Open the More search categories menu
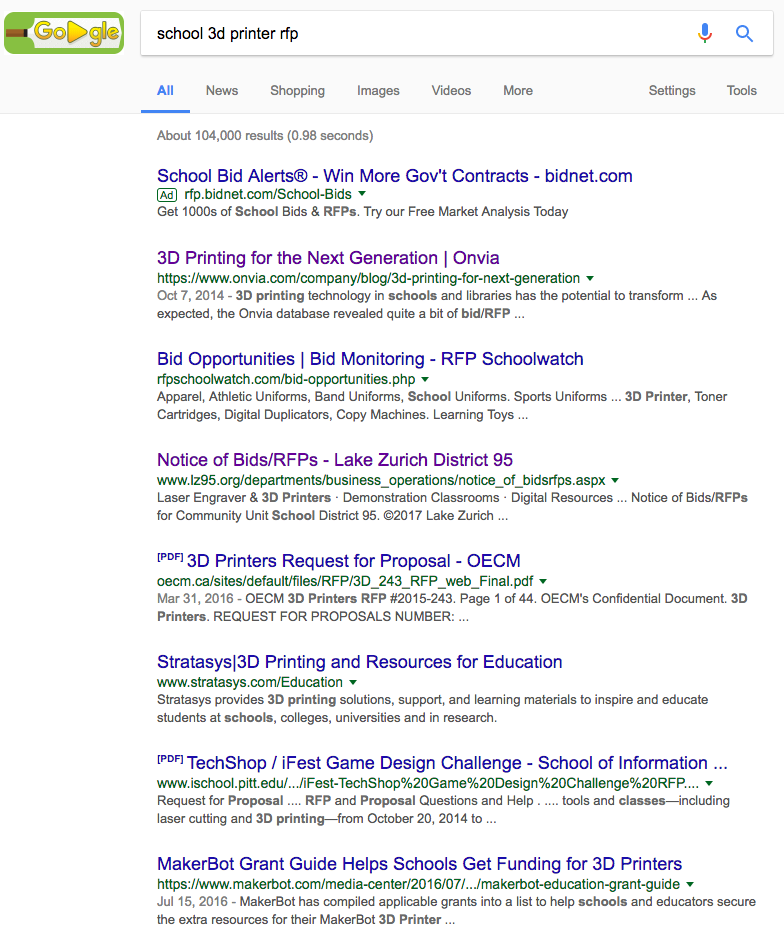This screenshot has height=940, width=784. coord(518,91)
